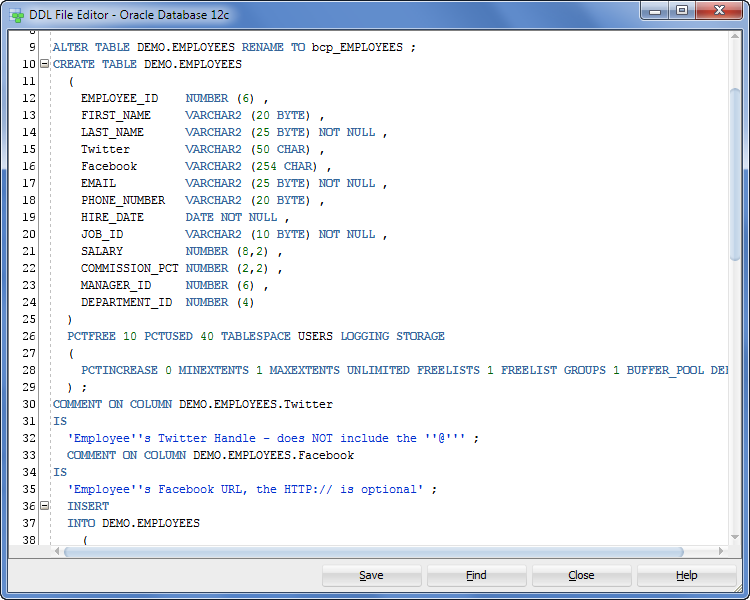Click DEMO.EMPLOYEES.Facebook on line 33
Image resolution: width=750 pixels, height=600 pixels.
(x=274, y=455)
